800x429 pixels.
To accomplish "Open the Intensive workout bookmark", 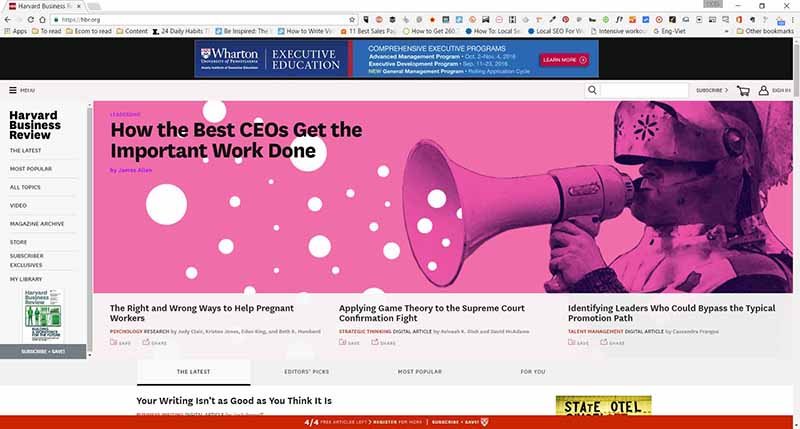I will click(x=619, y=31).
